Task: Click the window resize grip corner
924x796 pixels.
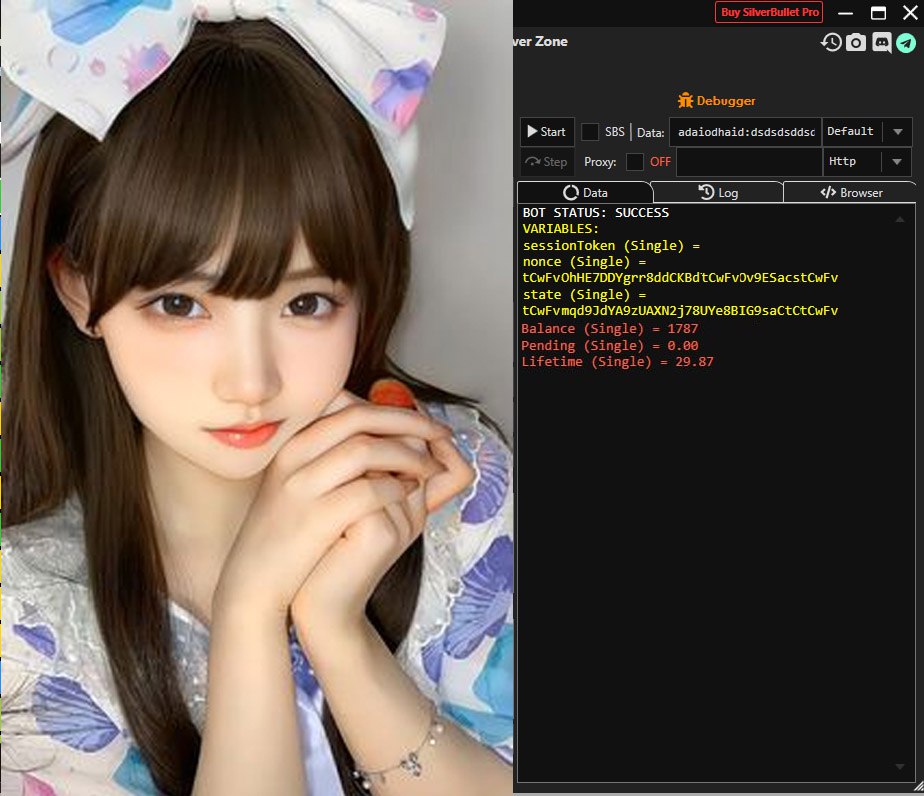Action: point(918,787)
